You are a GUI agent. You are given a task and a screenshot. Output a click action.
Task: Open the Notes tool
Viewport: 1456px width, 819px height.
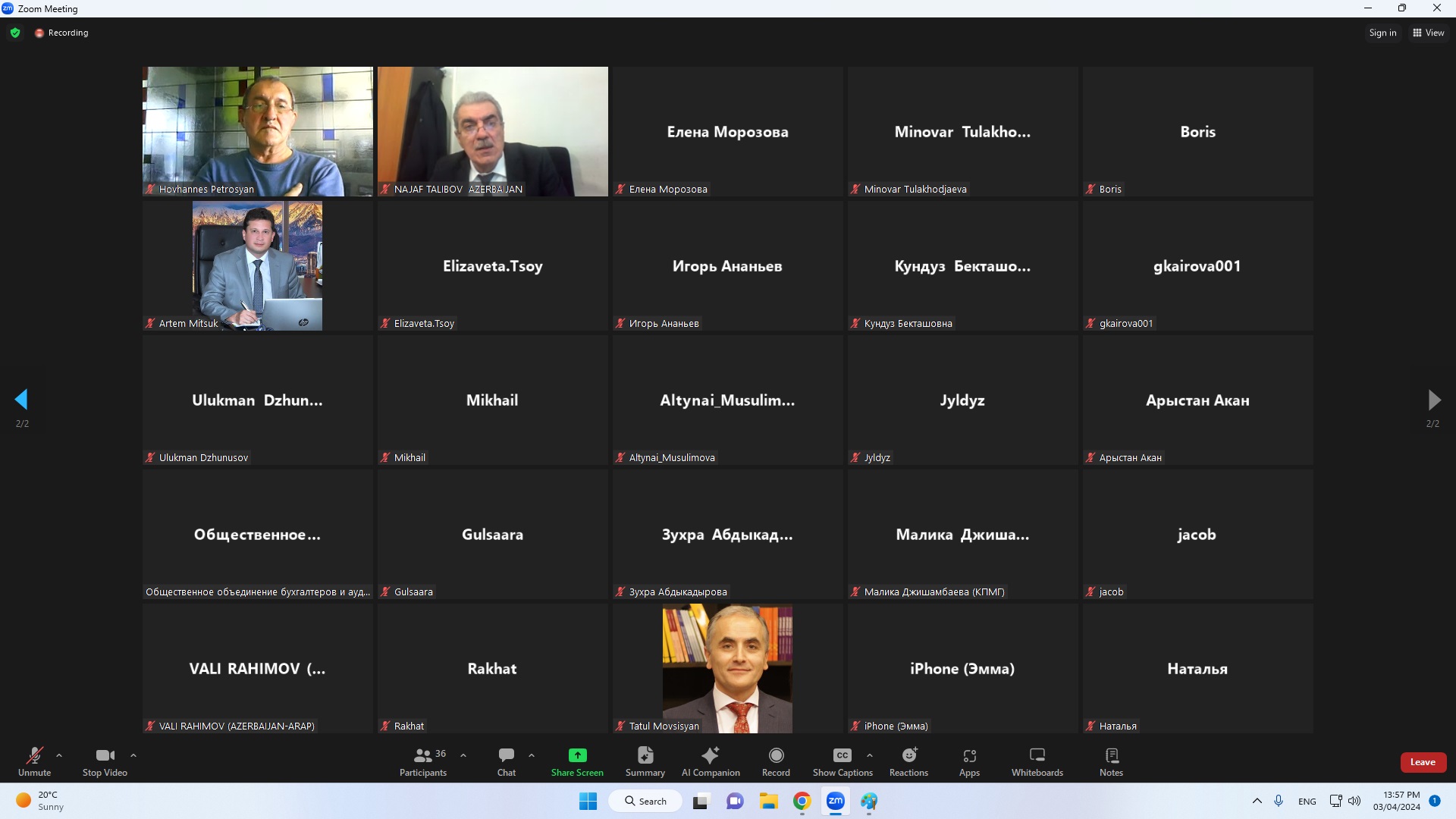point(1111,761)
